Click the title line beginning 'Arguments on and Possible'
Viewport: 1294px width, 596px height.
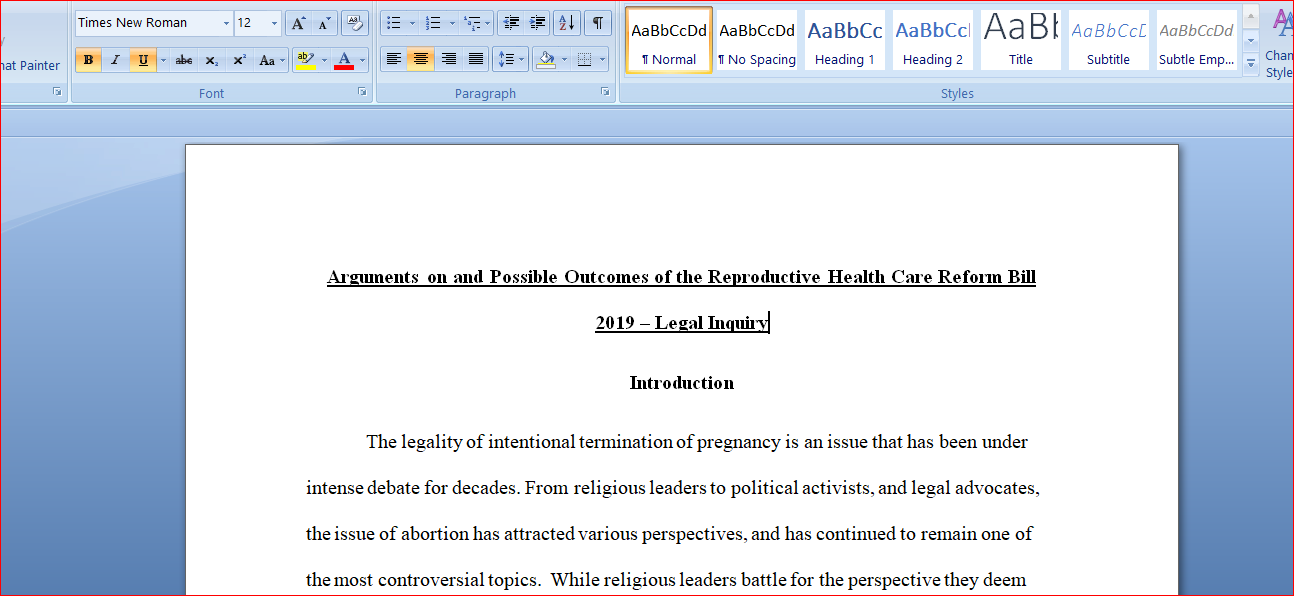click(681, 277)
